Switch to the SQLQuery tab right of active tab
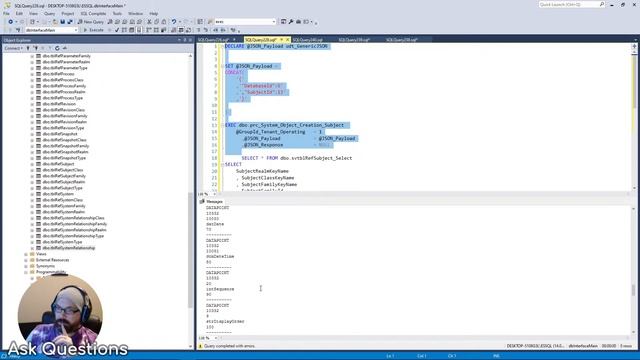 308,40
